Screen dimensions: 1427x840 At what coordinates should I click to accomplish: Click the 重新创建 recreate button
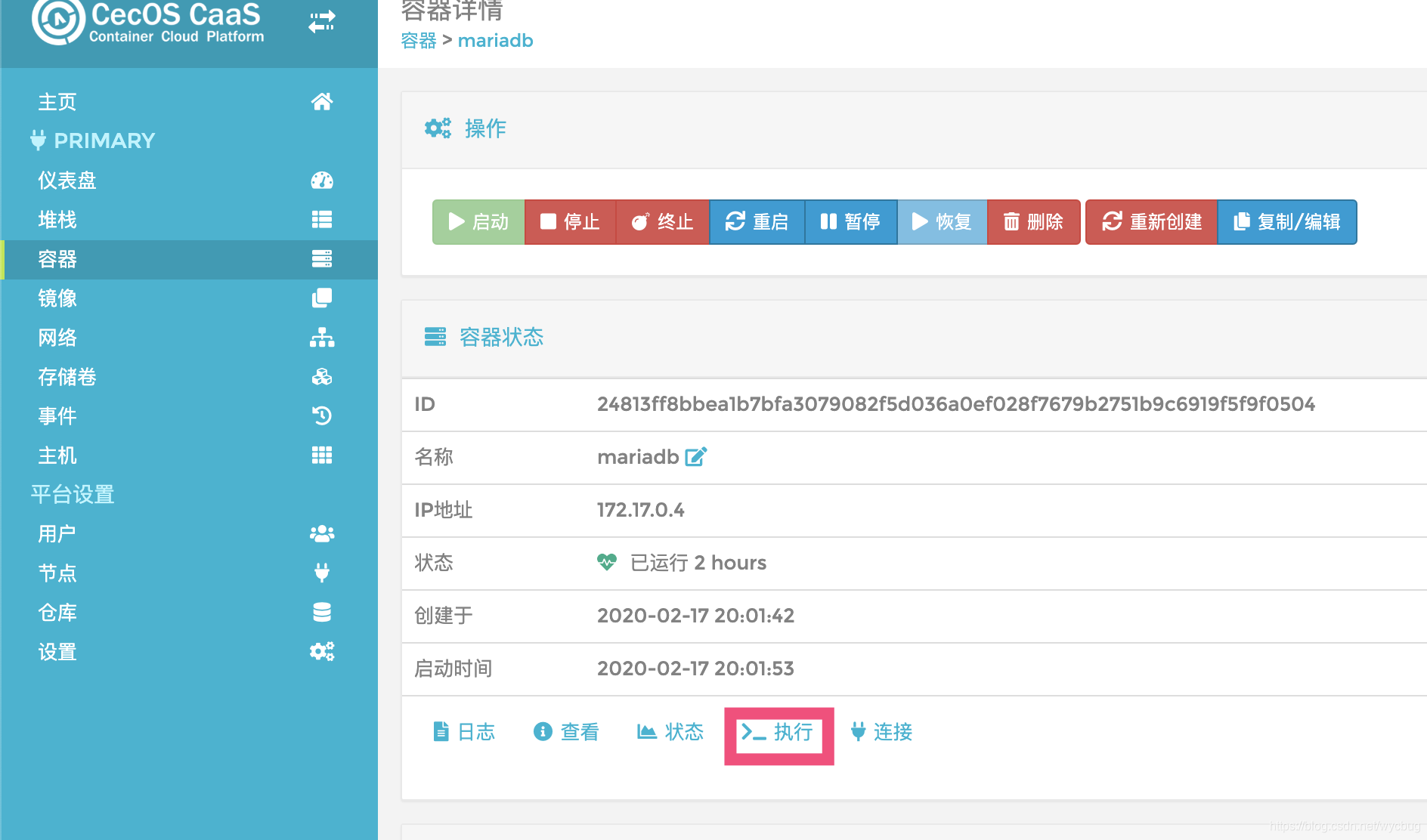(x=1152, y=221)
